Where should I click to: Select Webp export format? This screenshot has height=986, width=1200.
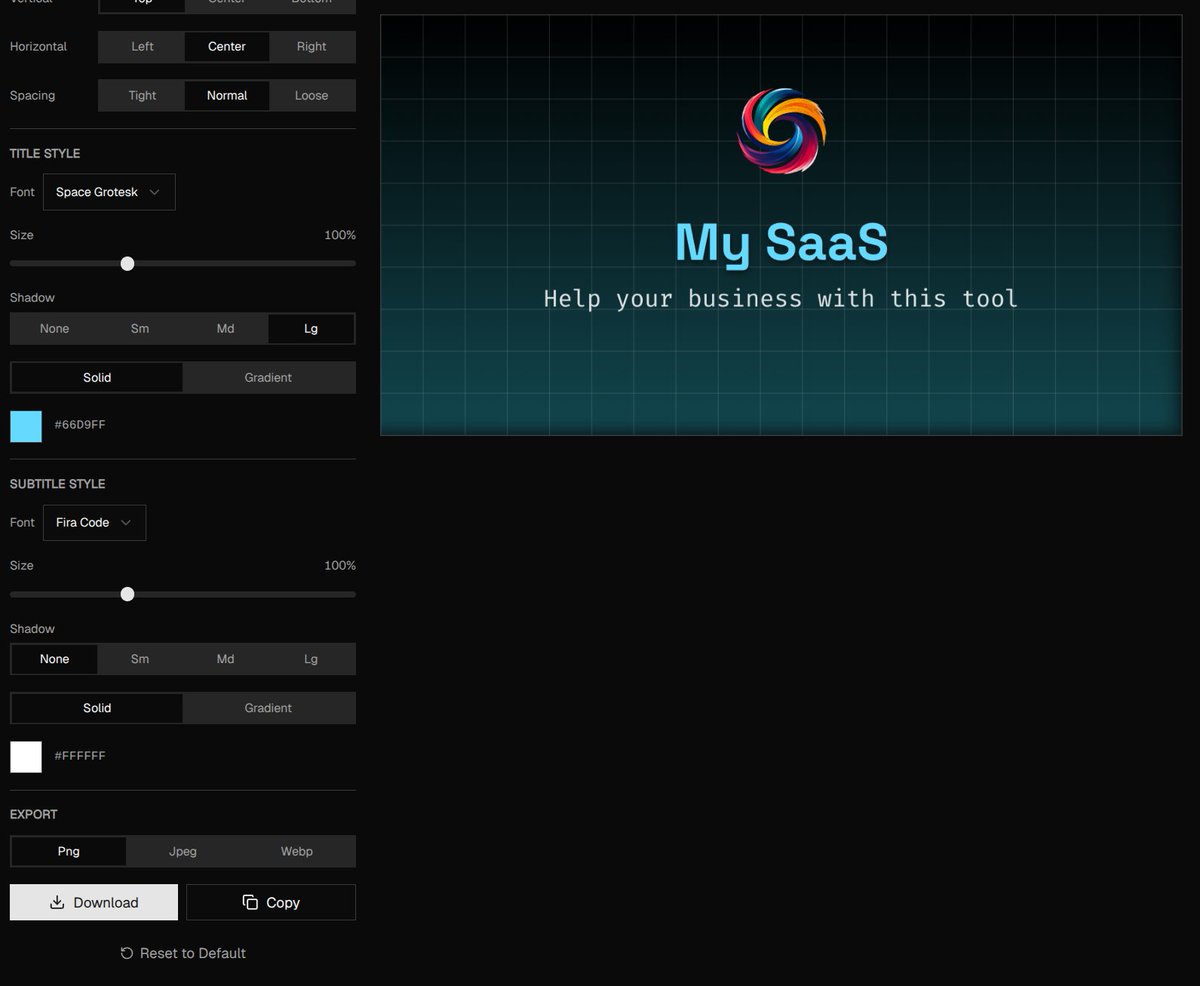tap(297, 851)
